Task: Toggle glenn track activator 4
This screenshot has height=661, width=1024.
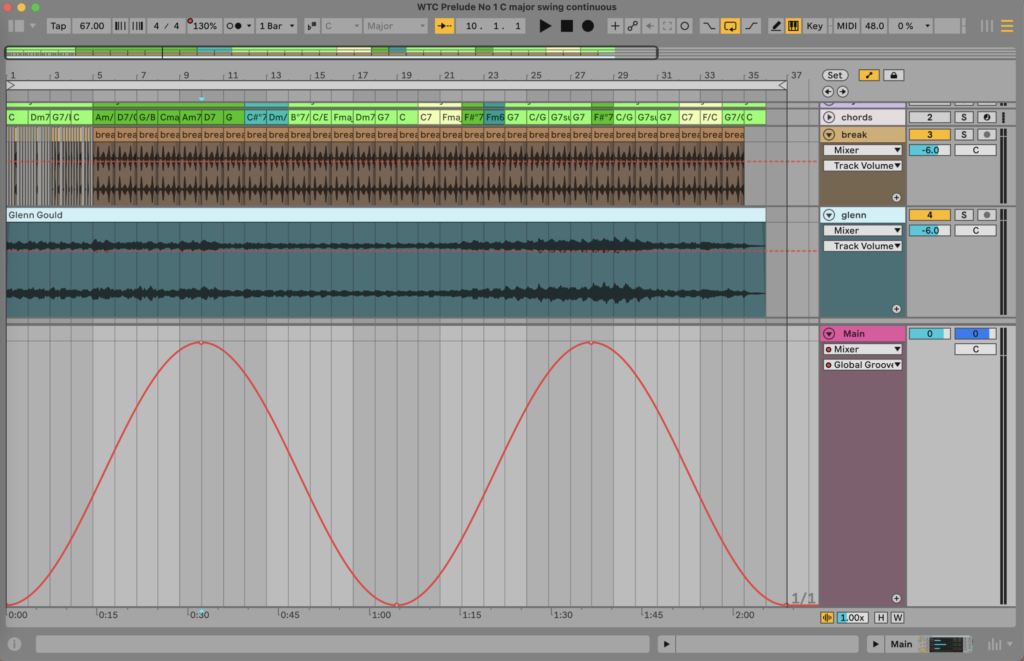Action: click(x=929, y=215)
